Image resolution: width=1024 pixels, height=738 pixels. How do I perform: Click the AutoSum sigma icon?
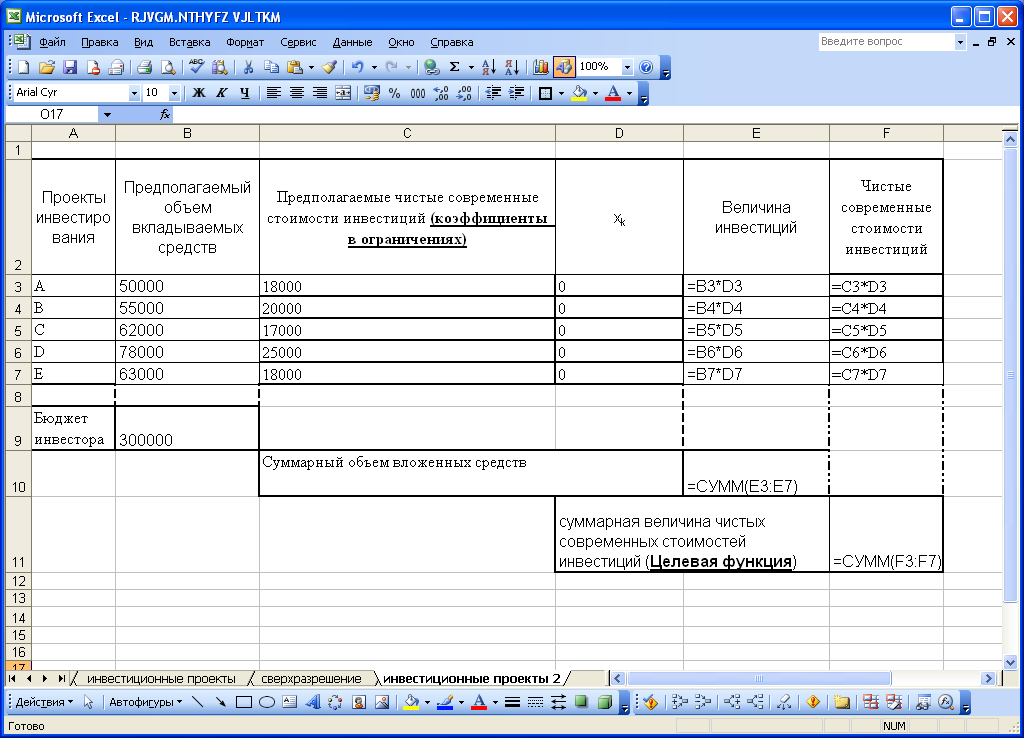pyautogui.click(x=455, y=67)
